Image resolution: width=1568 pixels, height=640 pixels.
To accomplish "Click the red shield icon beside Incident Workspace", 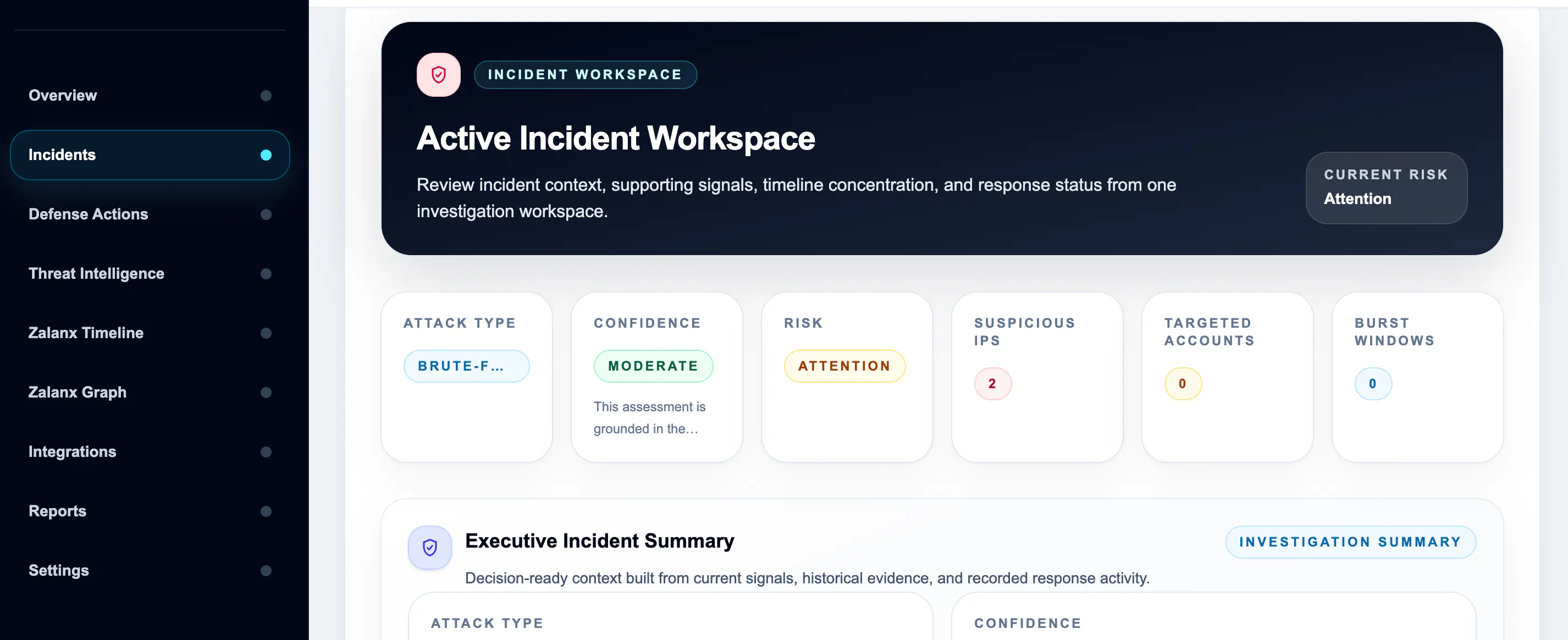I will point(438,74).
